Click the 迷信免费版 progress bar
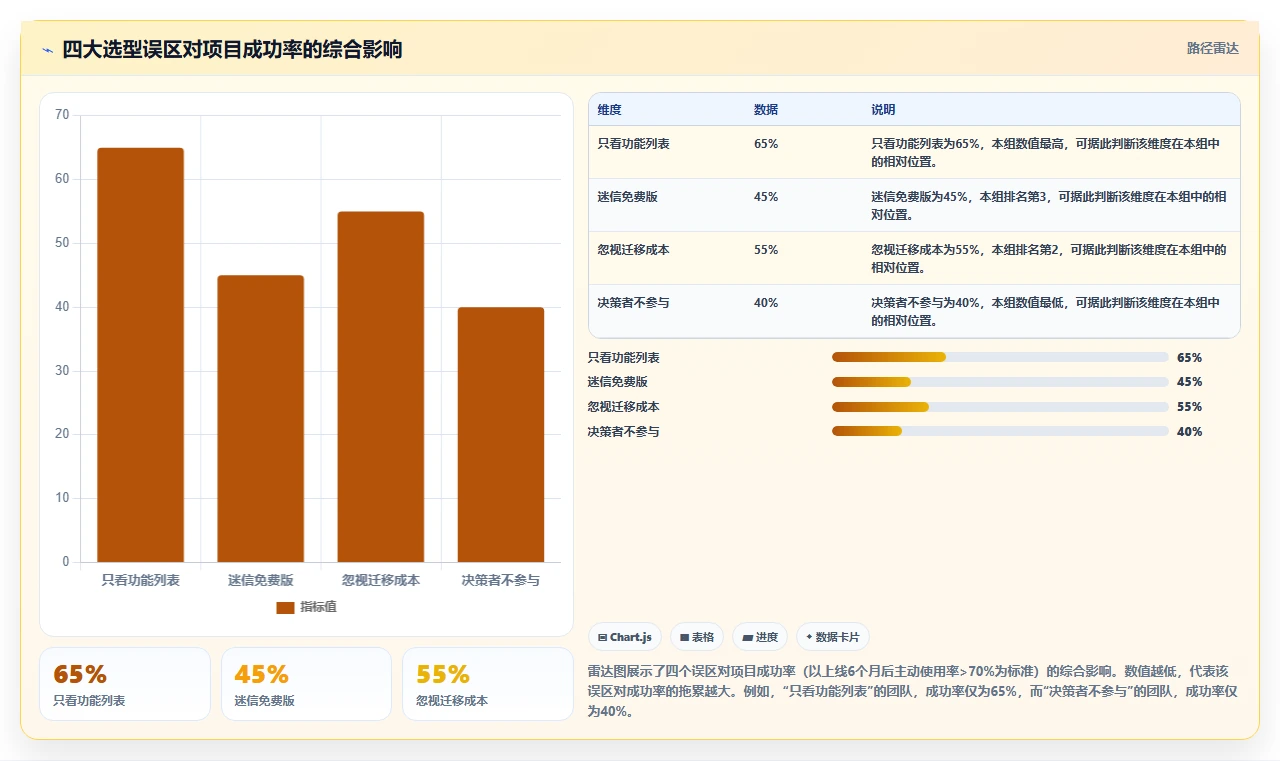 (1000, 382)
